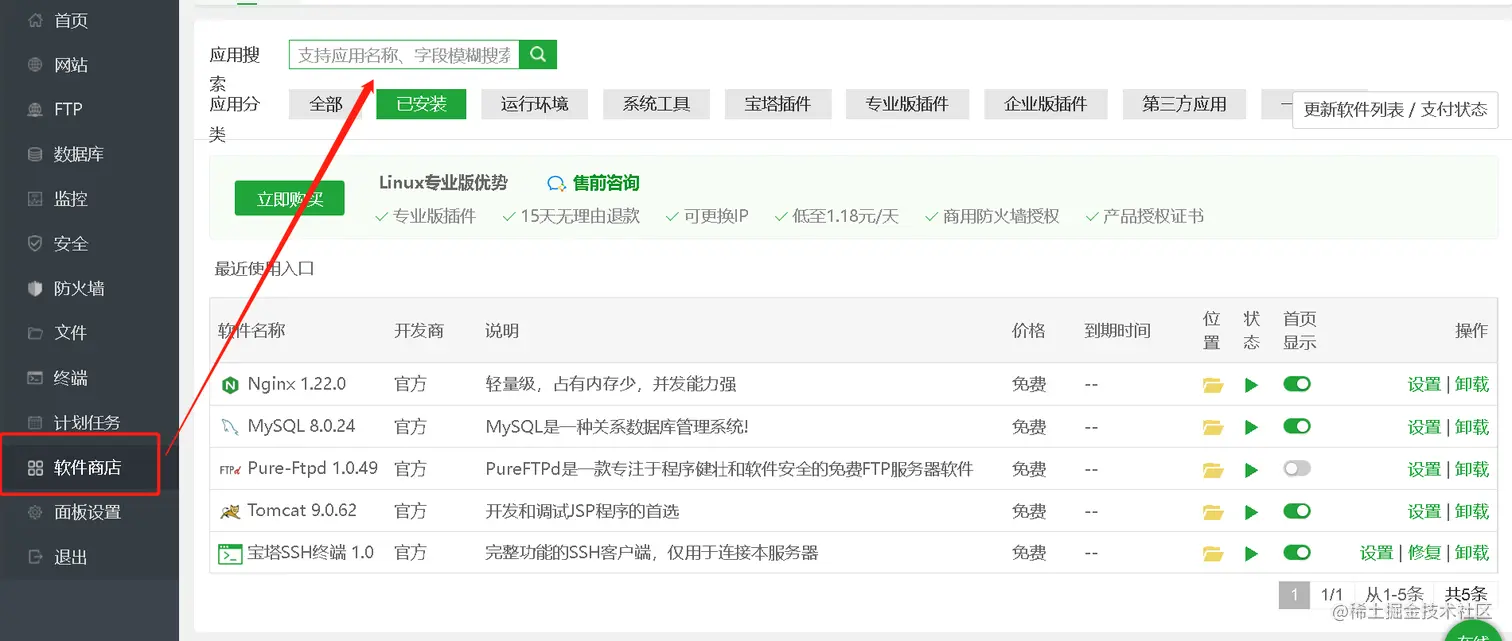
Task: Disable MySQL homepage display toggle
Action: [x=1296, y=426]
